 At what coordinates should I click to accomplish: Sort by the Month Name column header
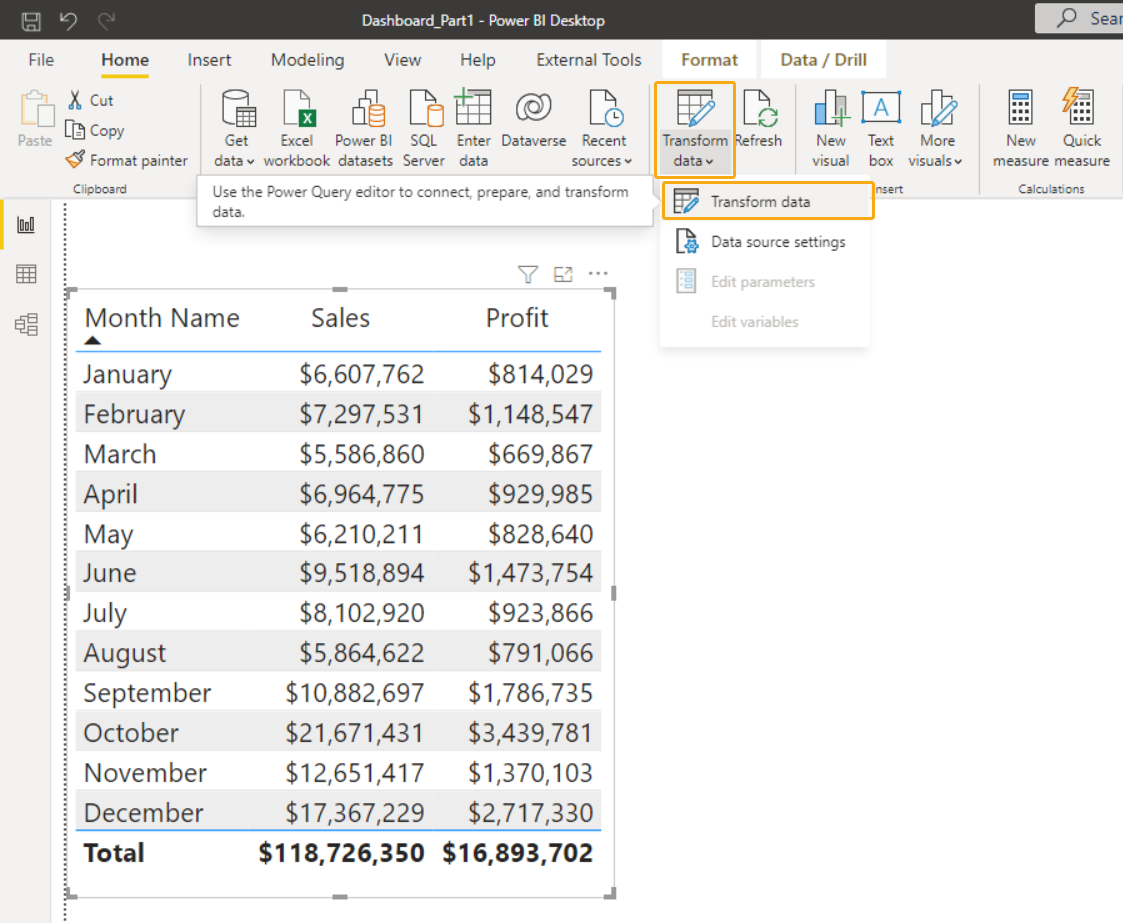point(163,318)
